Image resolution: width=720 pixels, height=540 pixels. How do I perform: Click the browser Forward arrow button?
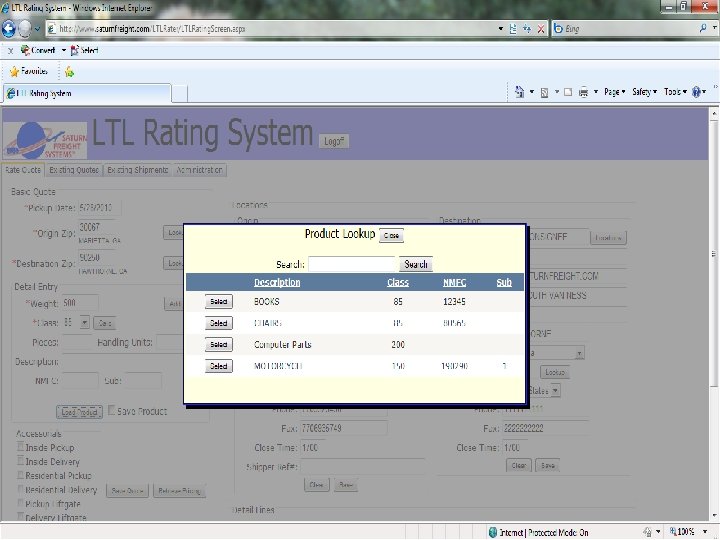point(25,29)
